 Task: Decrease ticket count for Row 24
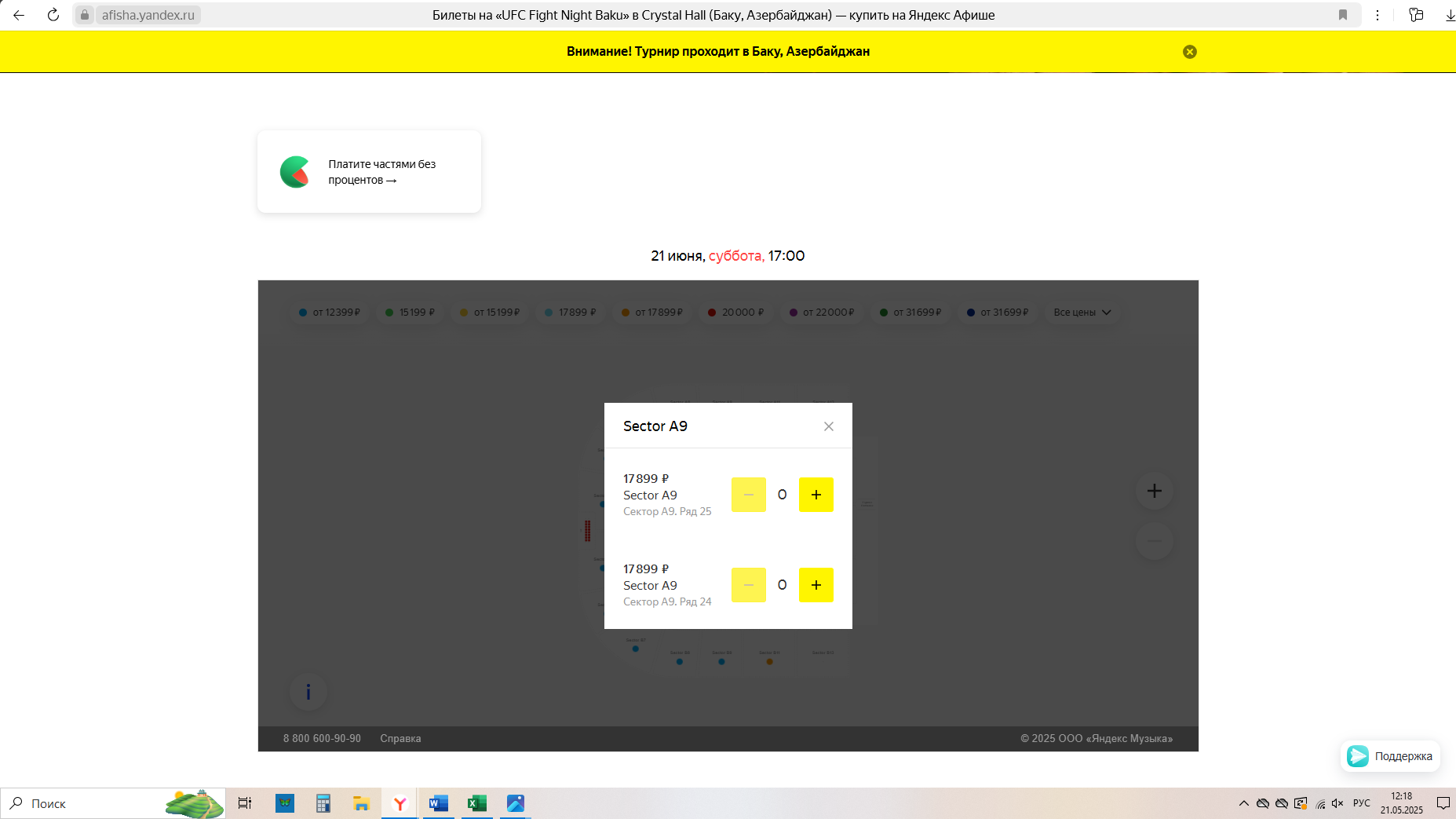[748, 585]
